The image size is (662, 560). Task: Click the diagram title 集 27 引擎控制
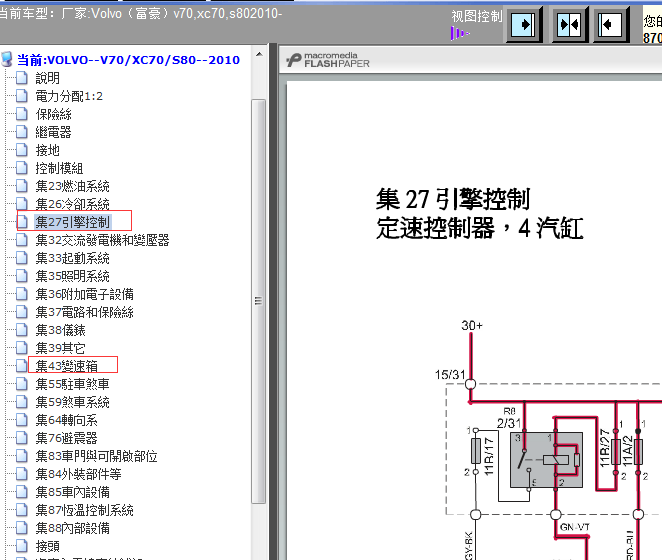[x=453, y=199]
